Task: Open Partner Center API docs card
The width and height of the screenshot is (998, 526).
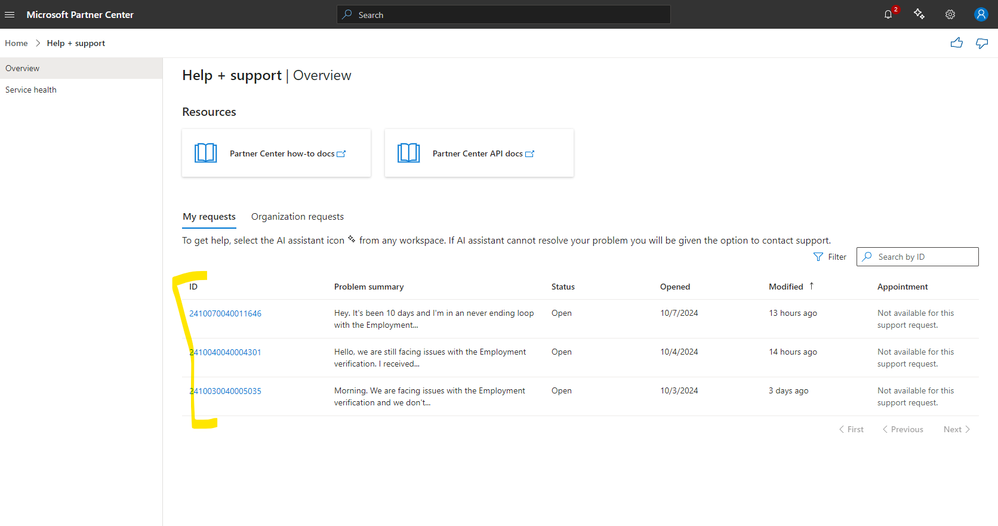Action: 479,153
